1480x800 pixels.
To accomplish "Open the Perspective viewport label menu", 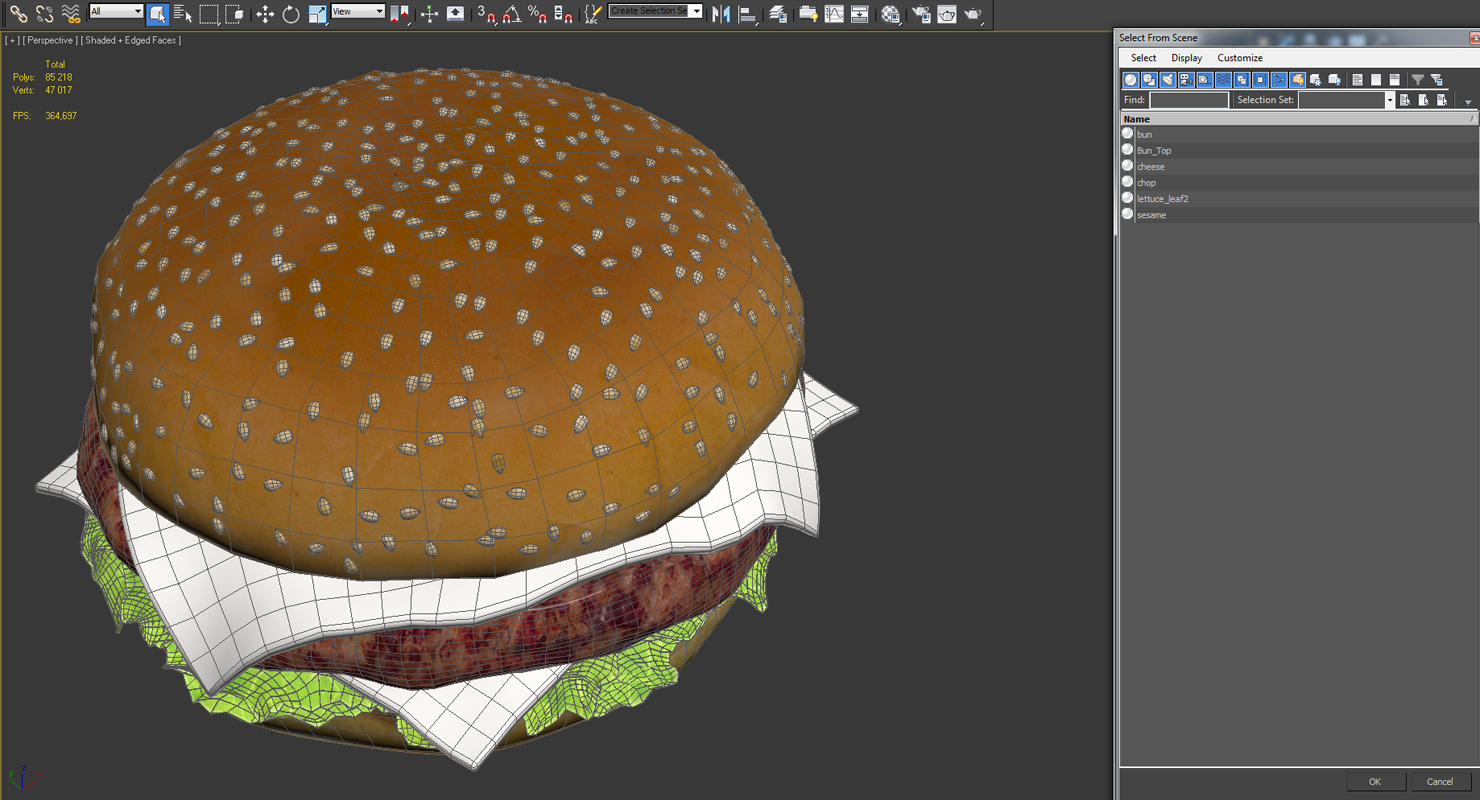I will point(50,40).
